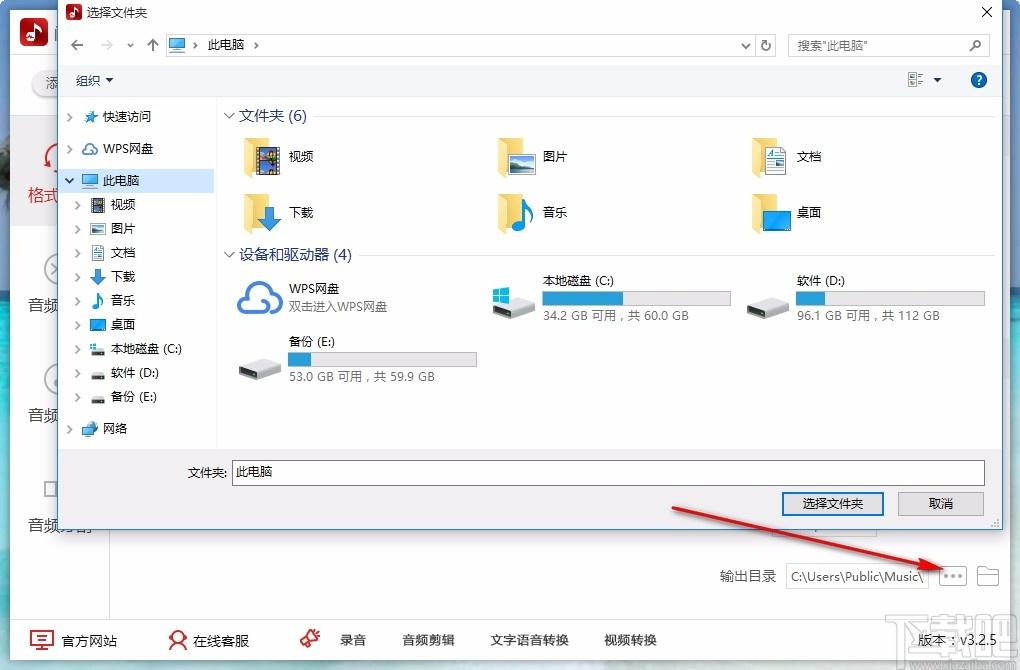Screen dimensions: 1020x670
Task: Change the view layout icon
Action: tap(916, 80)
